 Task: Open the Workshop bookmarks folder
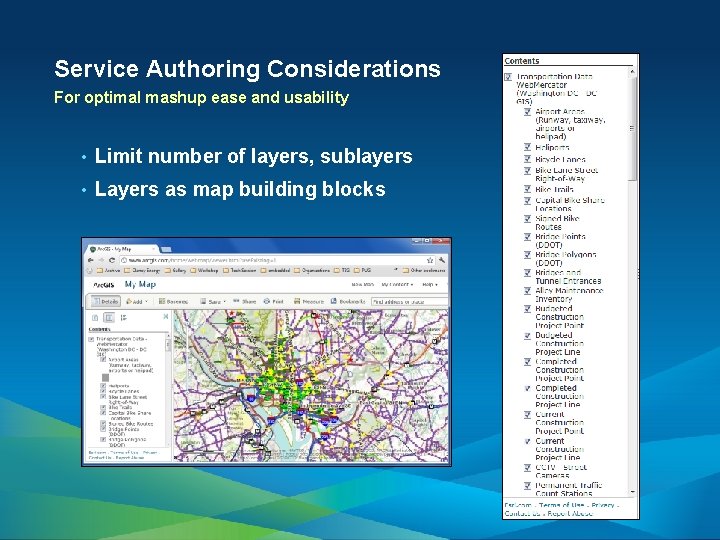(x=204, y=270)
